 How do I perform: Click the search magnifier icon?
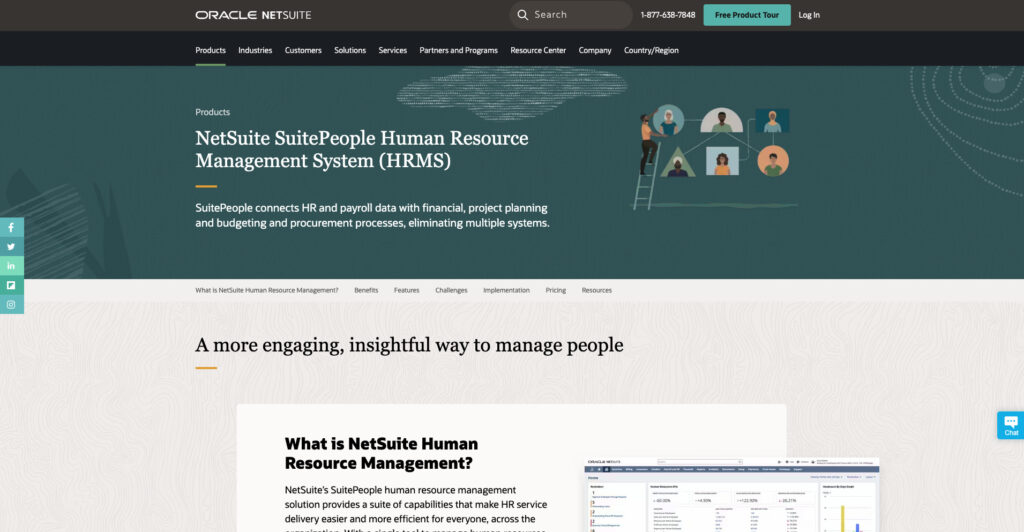coord(522,15)
